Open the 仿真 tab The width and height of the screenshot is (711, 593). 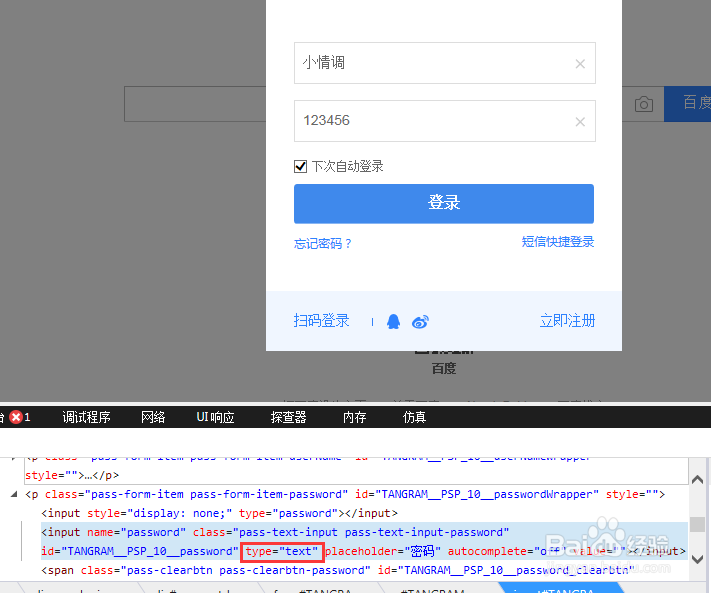[x=414, y=417]
